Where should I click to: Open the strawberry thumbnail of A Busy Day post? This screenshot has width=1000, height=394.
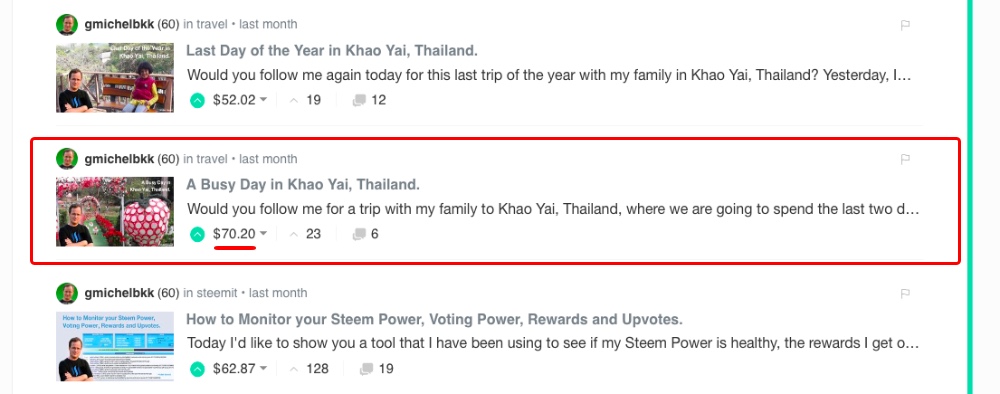(115, 212)
